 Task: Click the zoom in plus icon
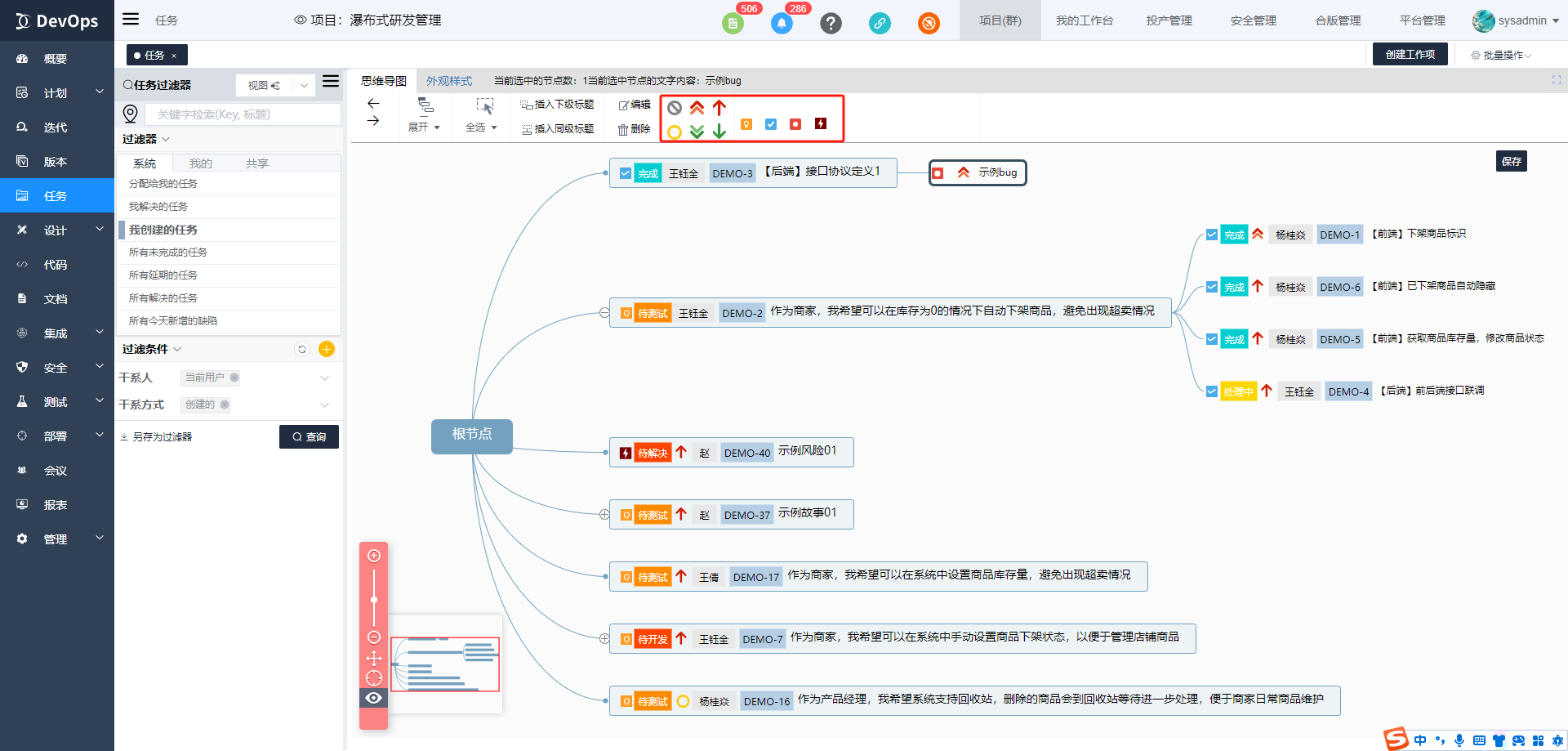click(374, 556)
